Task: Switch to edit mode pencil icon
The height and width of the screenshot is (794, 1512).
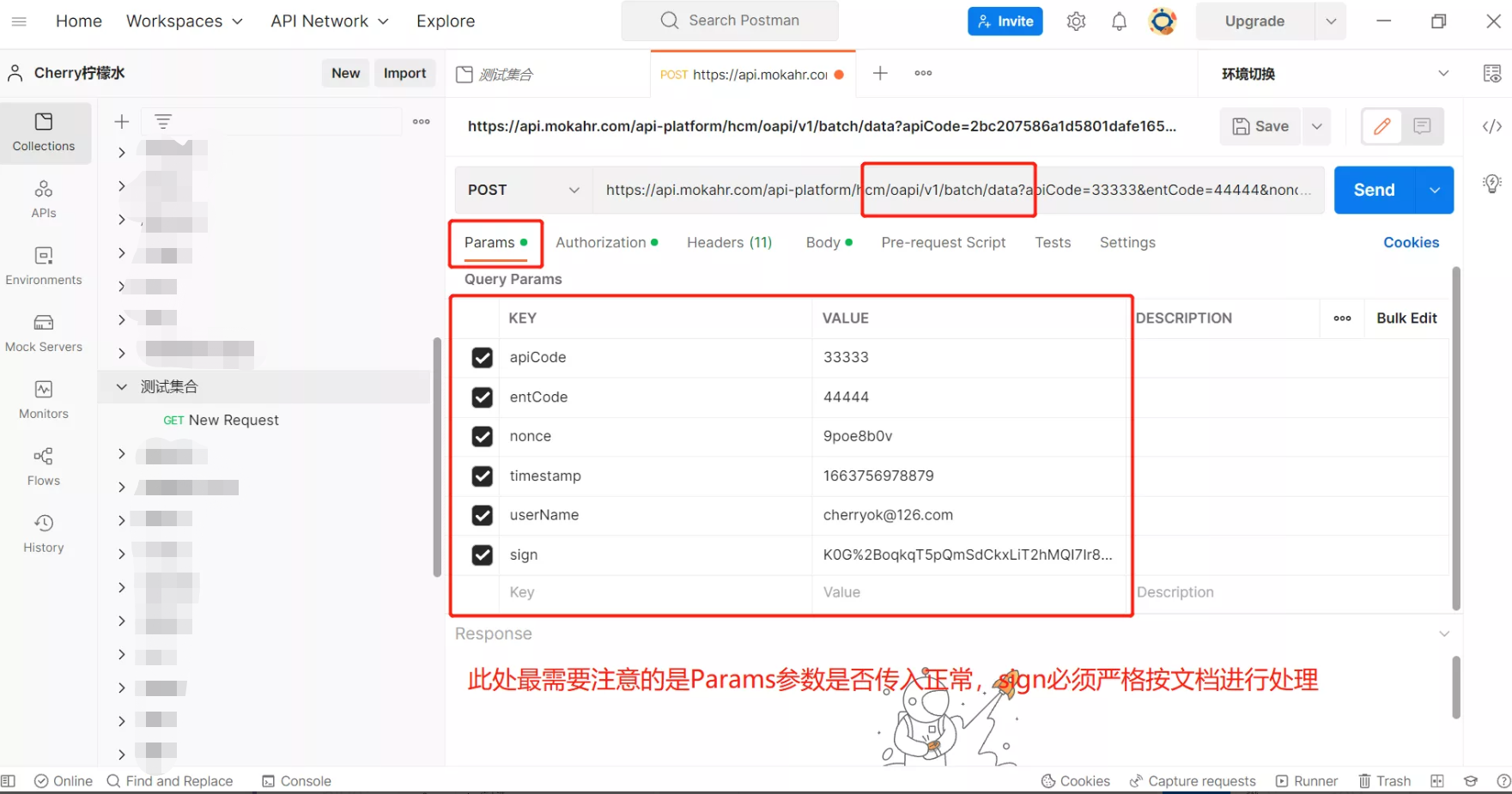Action: coord(1382,126)
